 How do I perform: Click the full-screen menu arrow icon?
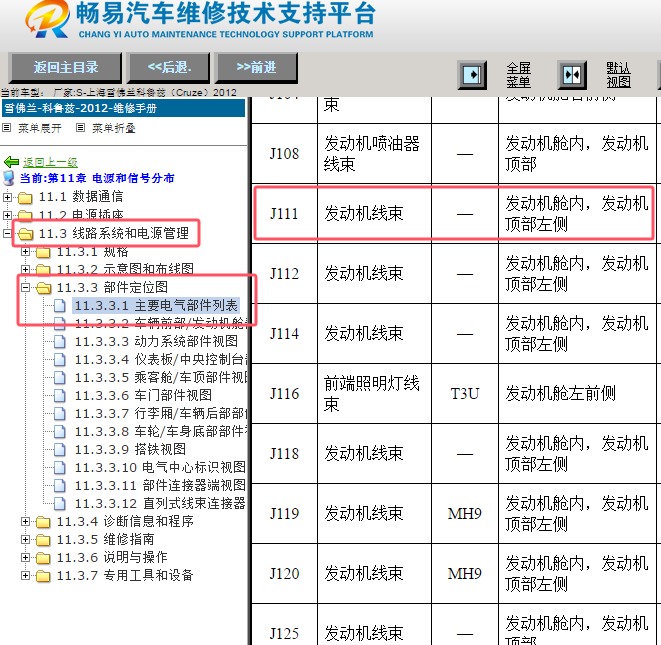coord(472,75)
